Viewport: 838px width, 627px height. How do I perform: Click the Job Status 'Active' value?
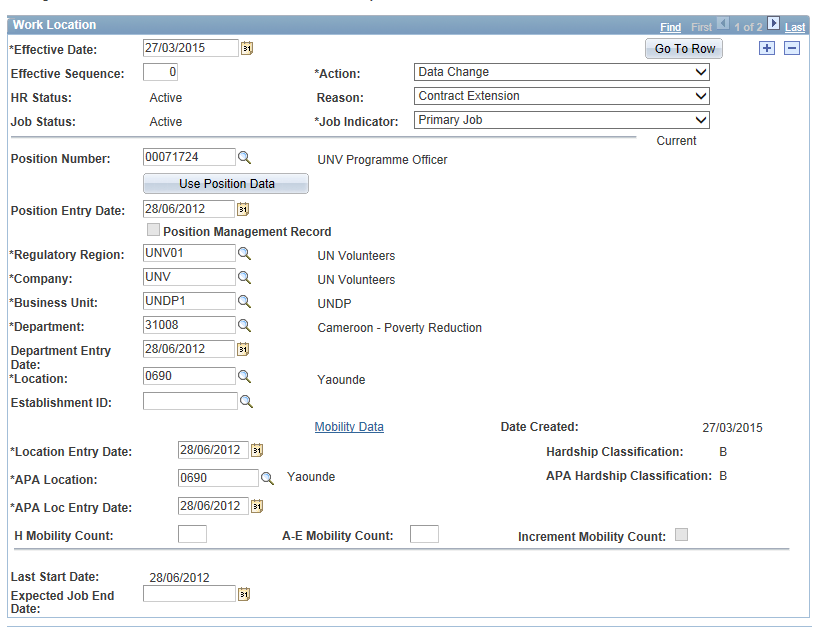166,122
